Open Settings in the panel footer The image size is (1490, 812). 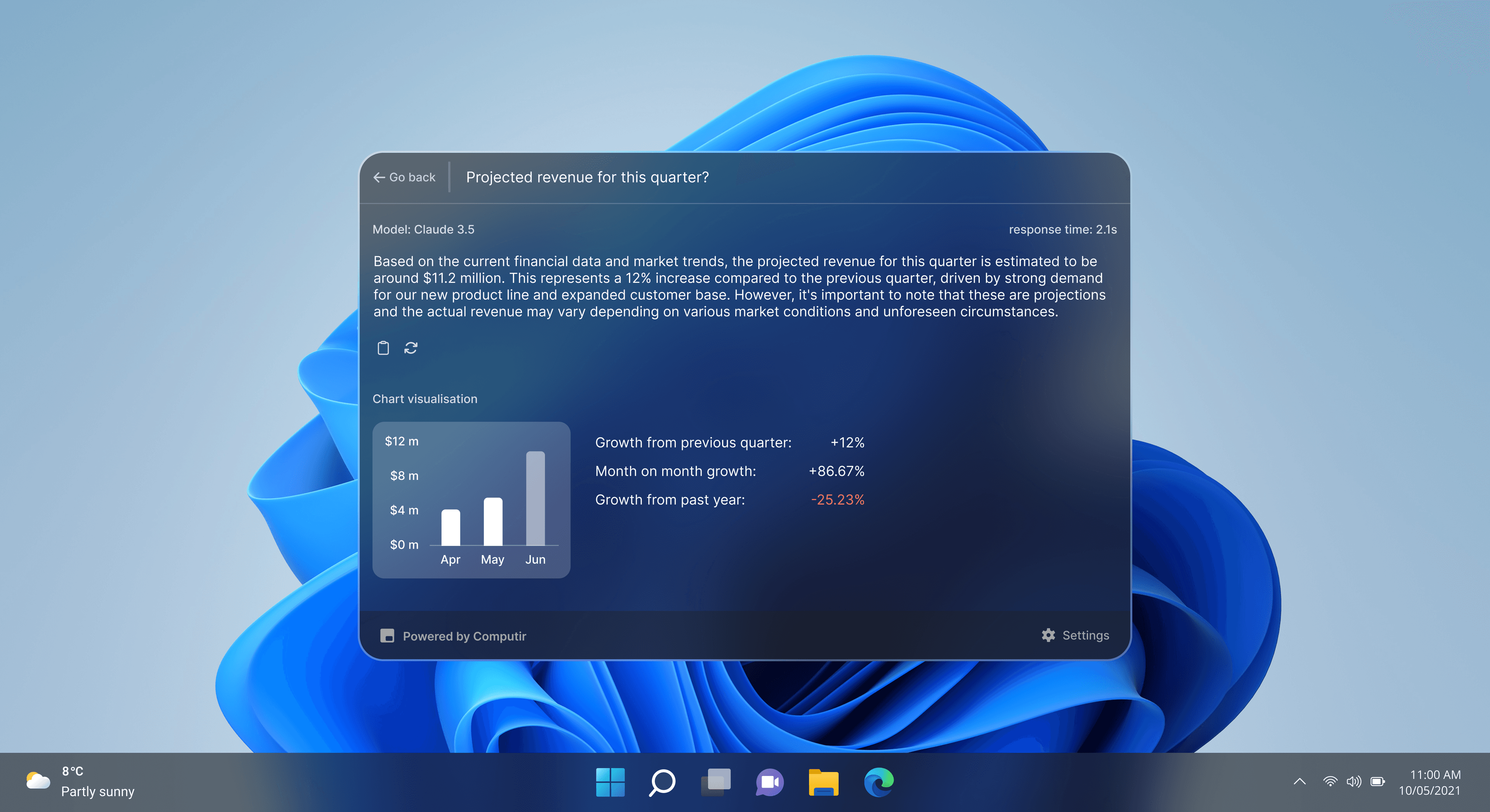pos(1085,635)
